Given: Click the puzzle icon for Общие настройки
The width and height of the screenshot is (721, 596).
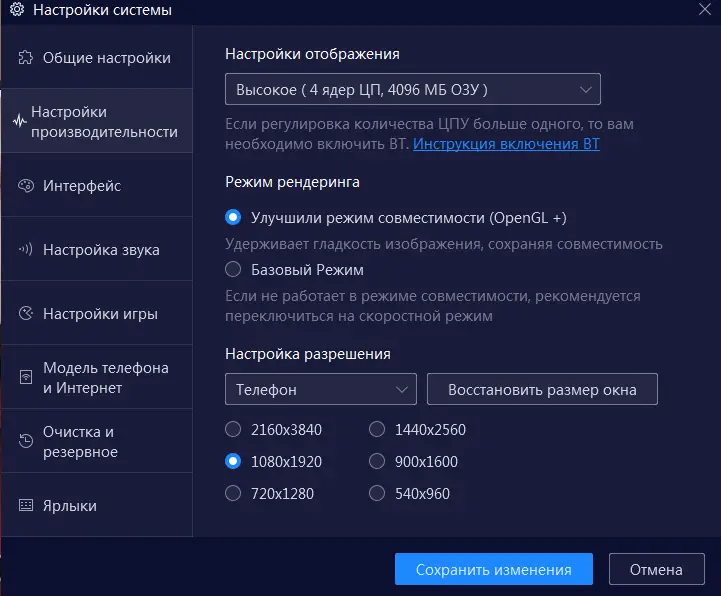Looking at the screenshot, I should 26,57.
